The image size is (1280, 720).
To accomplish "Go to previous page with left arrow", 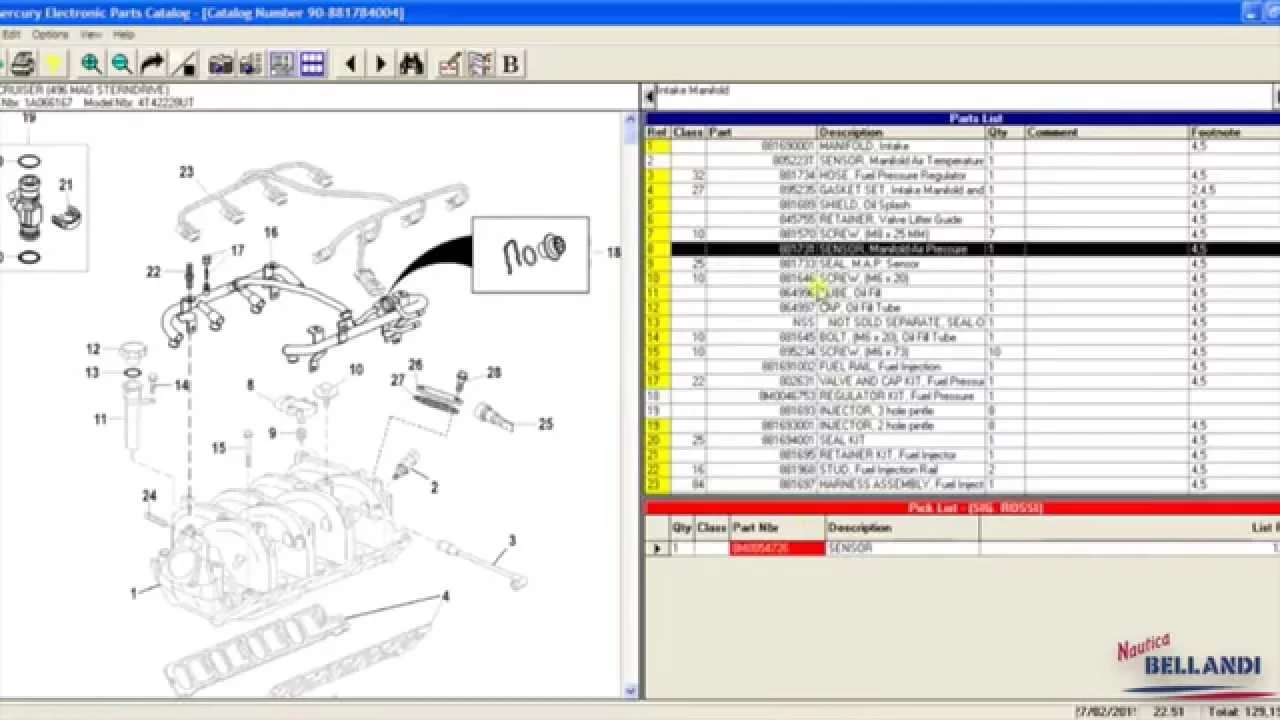I will (x=350, y=64).
